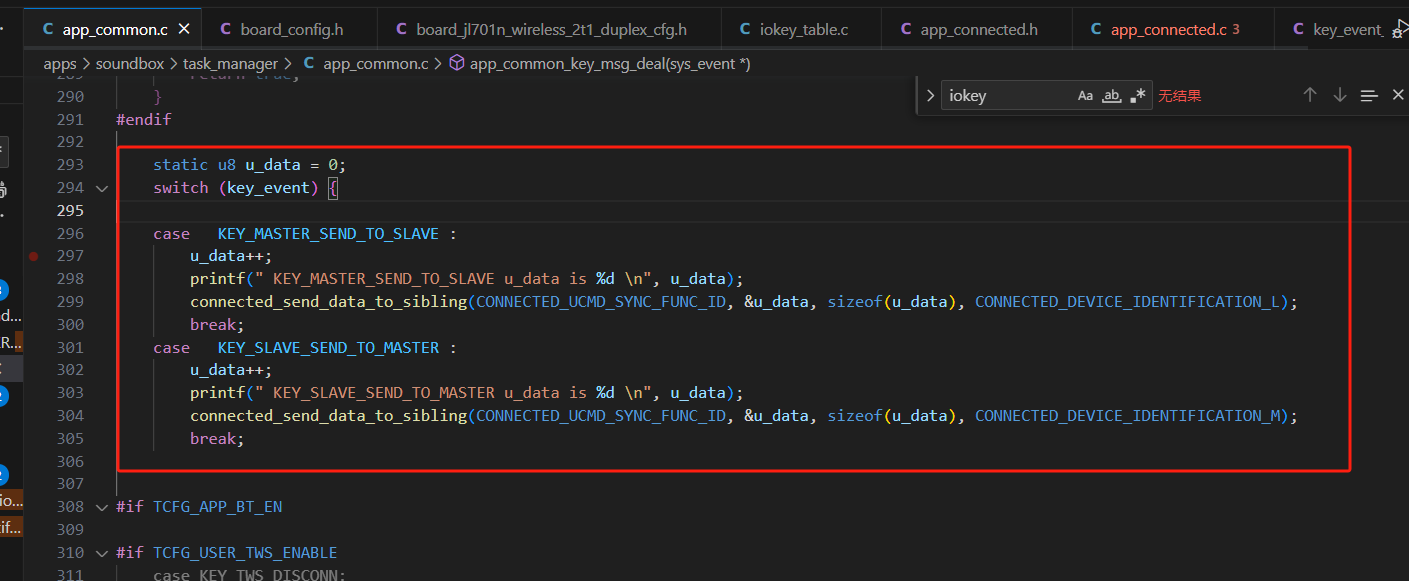
Task: Fold the #if TCFG_APP_BT_EN region
Action: pos(102,507)
